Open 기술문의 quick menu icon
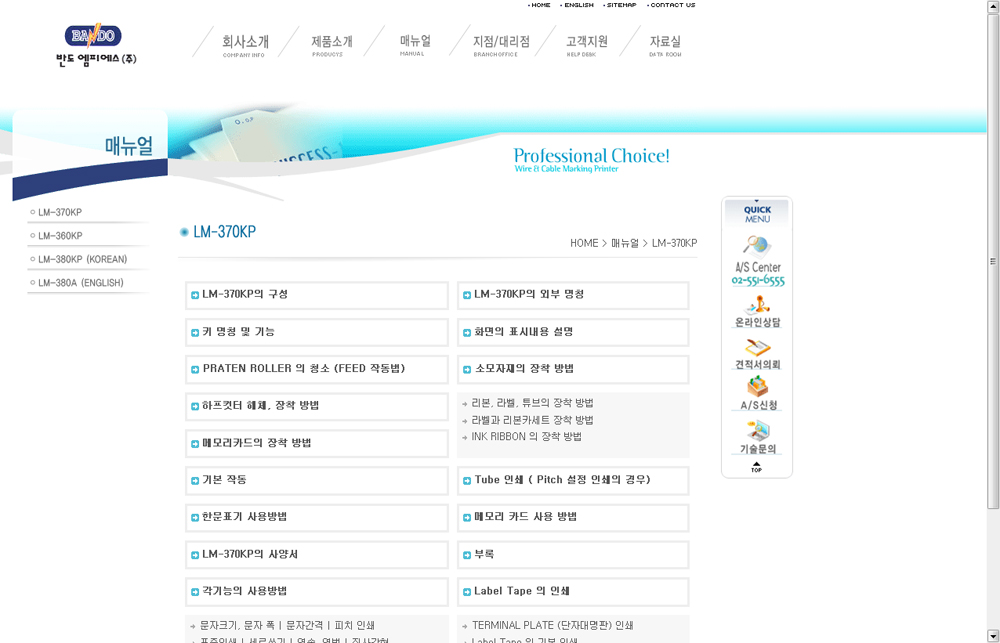 pos(757,436)
